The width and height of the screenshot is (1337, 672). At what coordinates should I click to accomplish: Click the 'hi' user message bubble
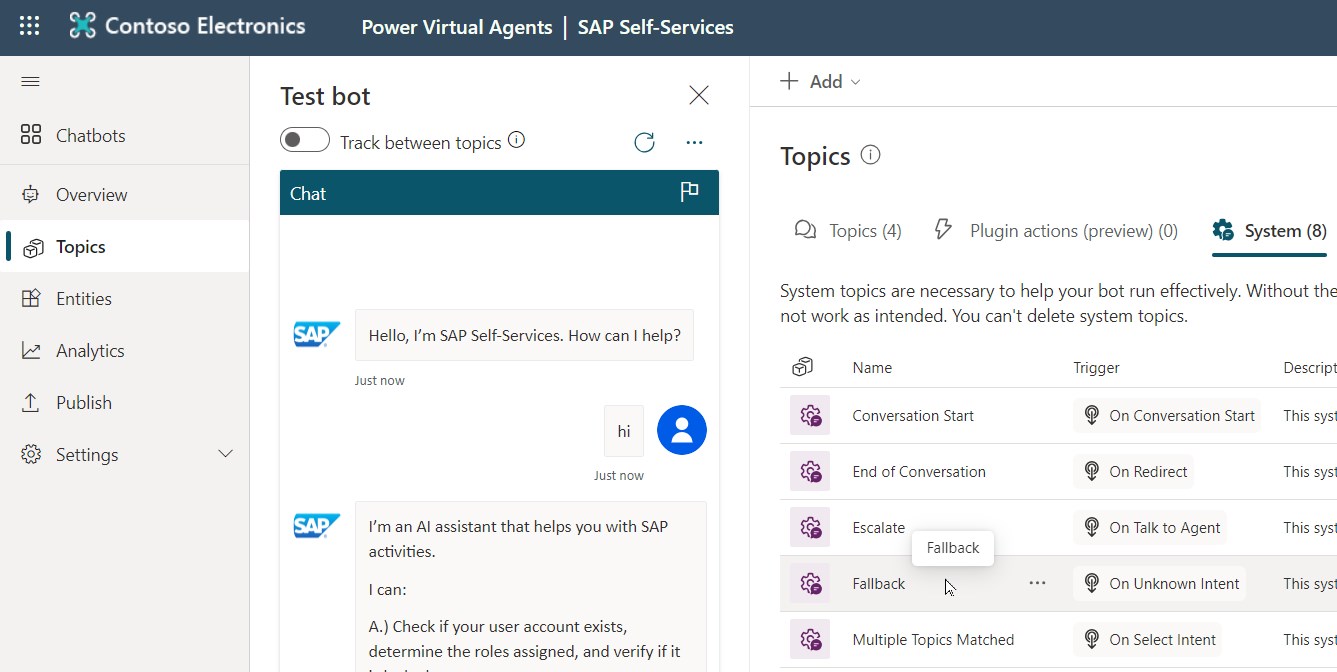tap(624, 431)
